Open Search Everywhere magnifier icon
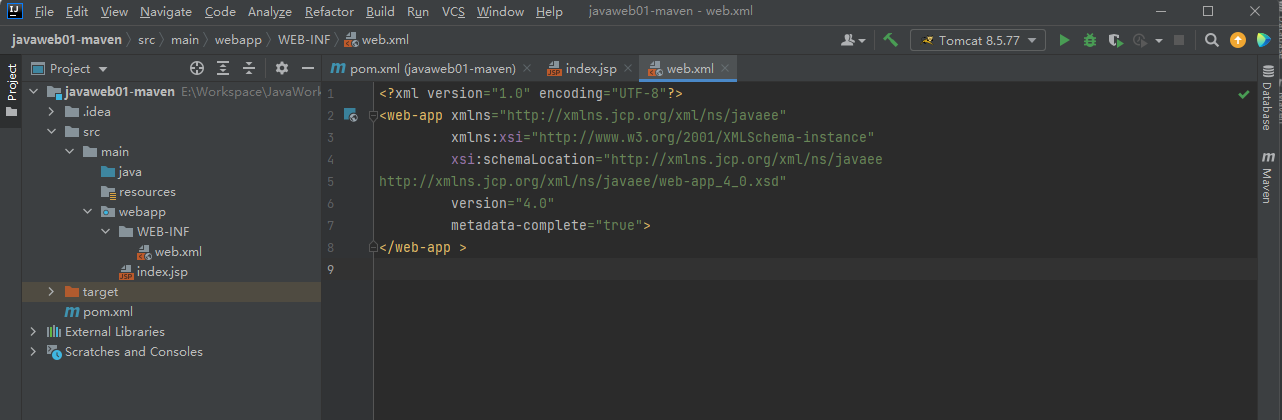 [x=1211, y=40]
